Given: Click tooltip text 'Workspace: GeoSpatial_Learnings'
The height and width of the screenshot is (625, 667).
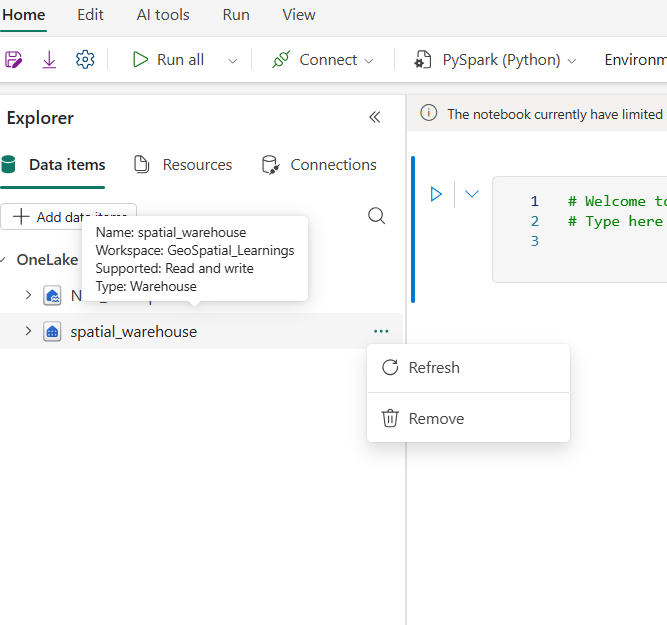Looking at the screenshot, I should 195,250.
